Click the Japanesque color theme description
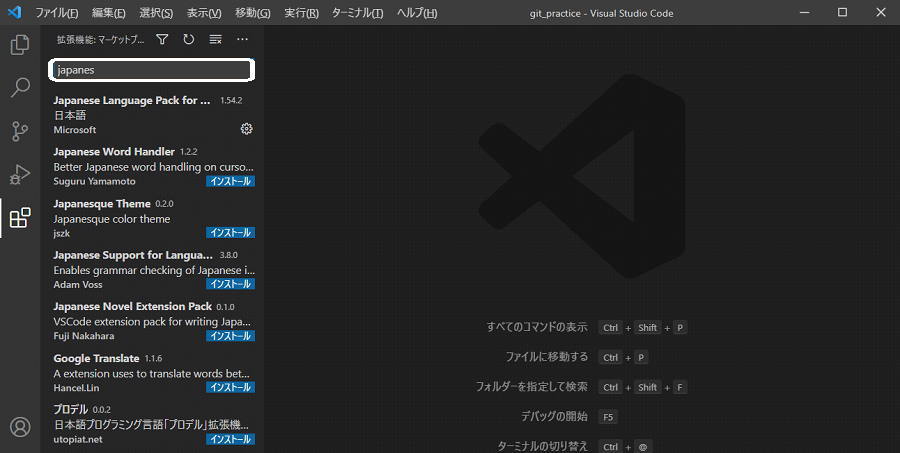 tap(112, 219)
